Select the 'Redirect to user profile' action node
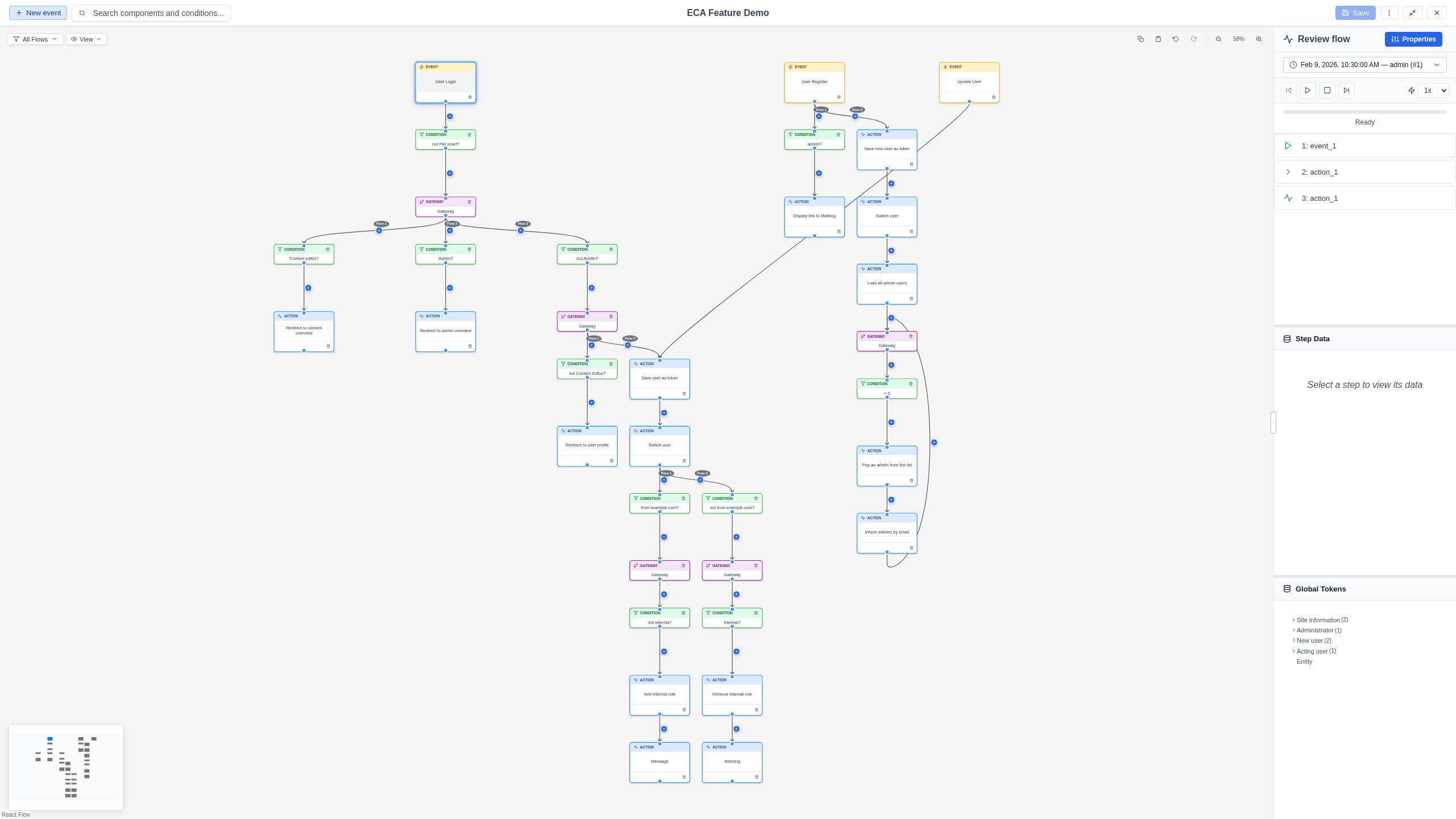This screenshot has height=819, width=1456. pyautogui.click(x=587, y=446)
